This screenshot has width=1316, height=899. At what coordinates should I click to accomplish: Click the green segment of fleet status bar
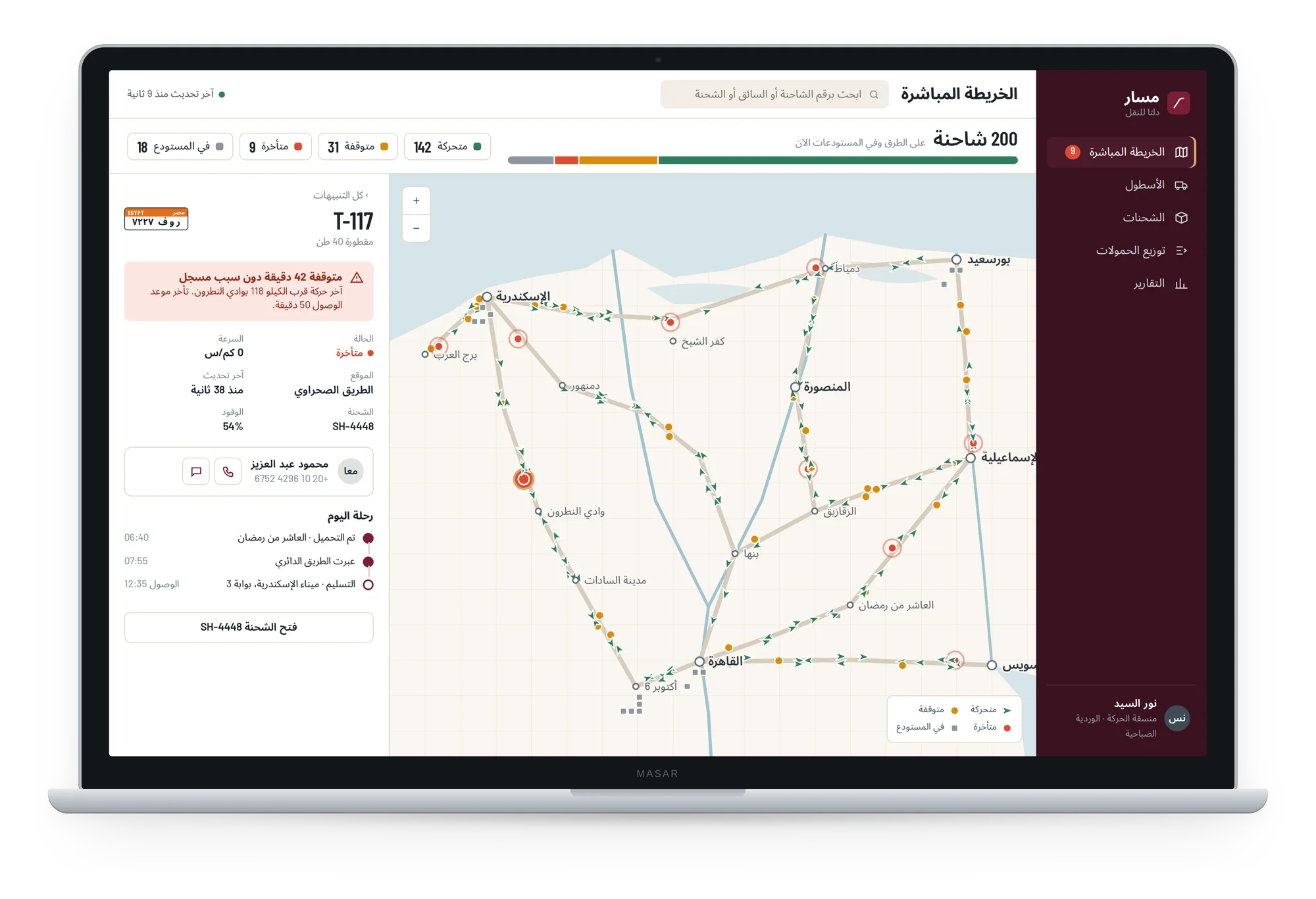pos(838,160)
